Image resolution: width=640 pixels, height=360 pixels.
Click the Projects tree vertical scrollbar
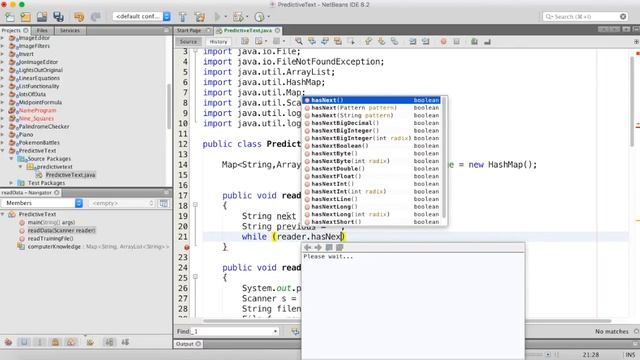[169, 106]
